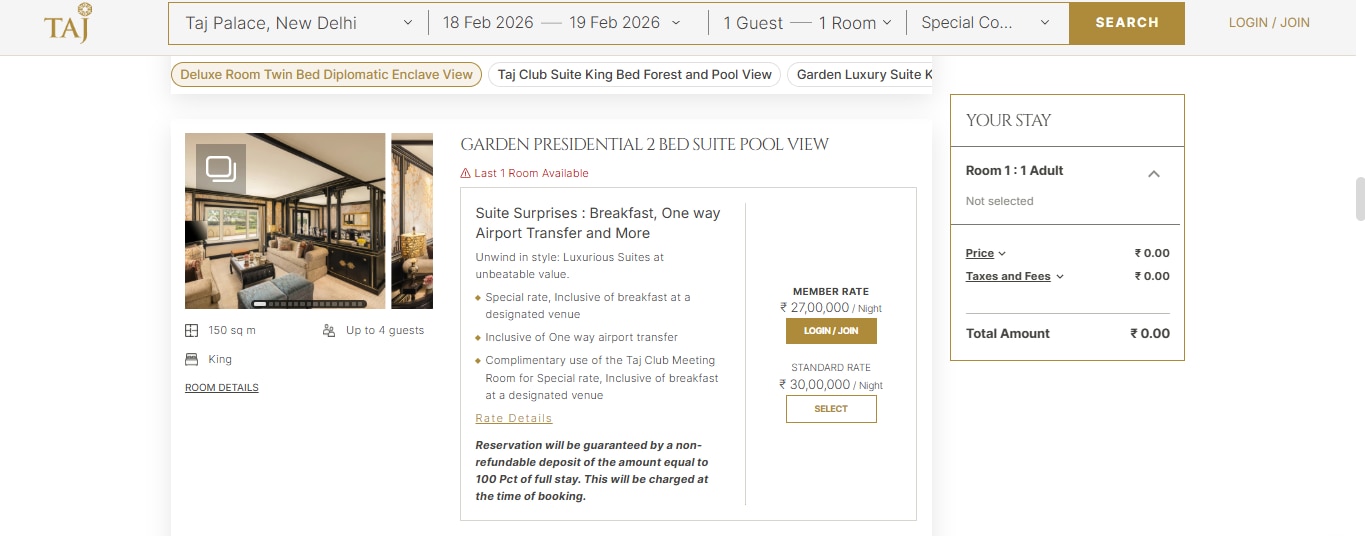The width and height of the screenshot is (1365, 536).
Task: Click the gold SEARCH button
Action: 1126,23
